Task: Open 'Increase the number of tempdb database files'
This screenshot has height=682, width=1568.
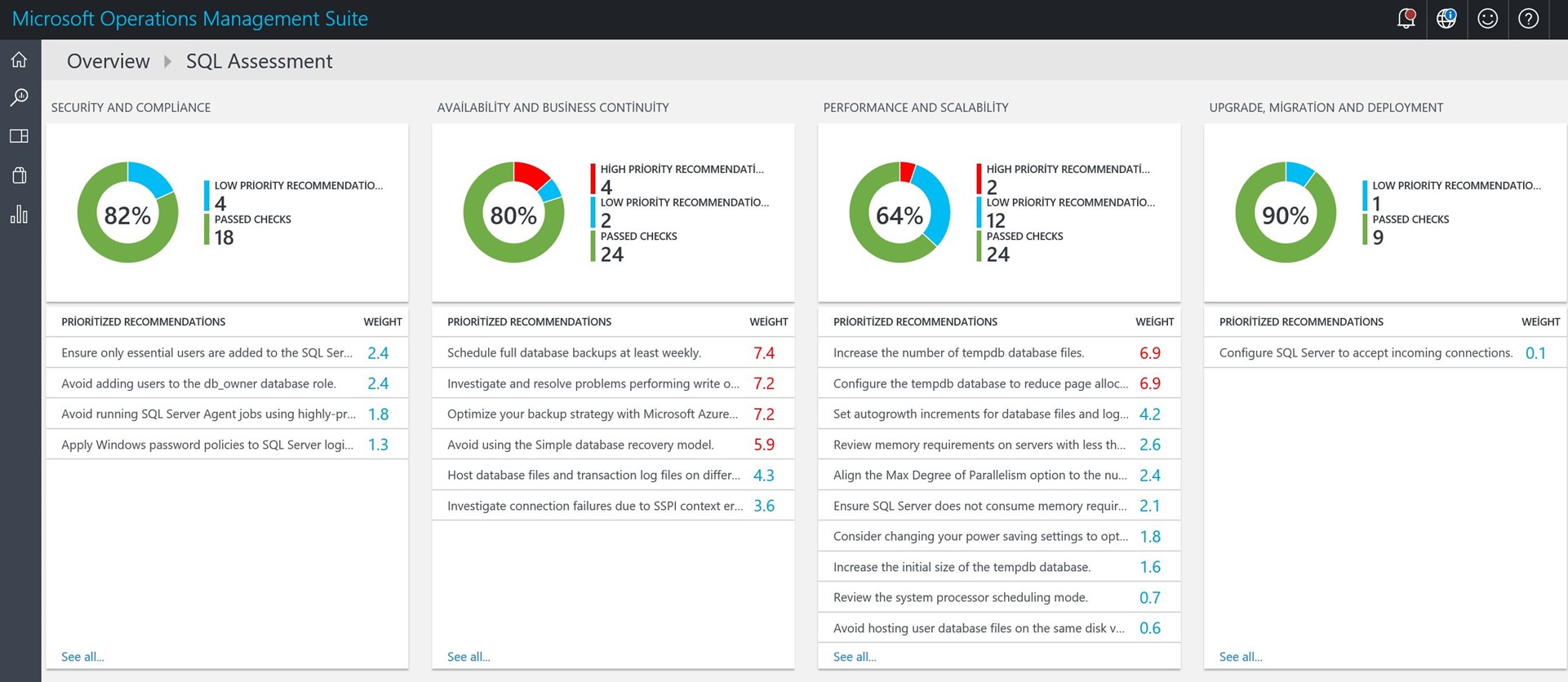Action: pyautogui.click(x=999, y=352)
